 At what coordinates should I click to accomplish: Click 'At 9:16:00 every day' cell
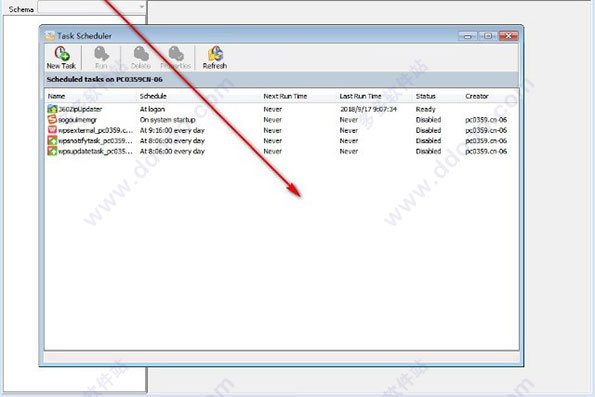tap(172, 130)
